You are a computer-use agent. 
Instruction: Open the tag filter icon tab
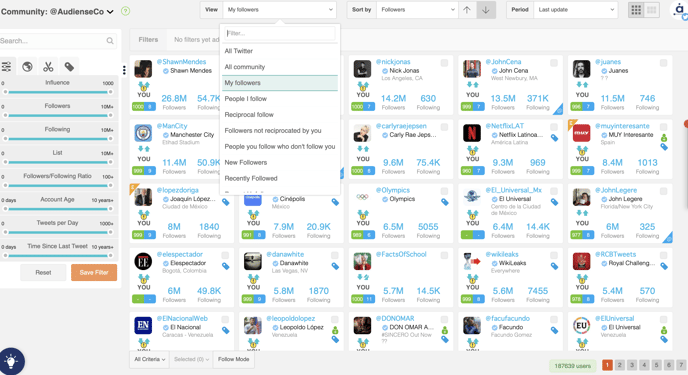(x=69, y=67)
